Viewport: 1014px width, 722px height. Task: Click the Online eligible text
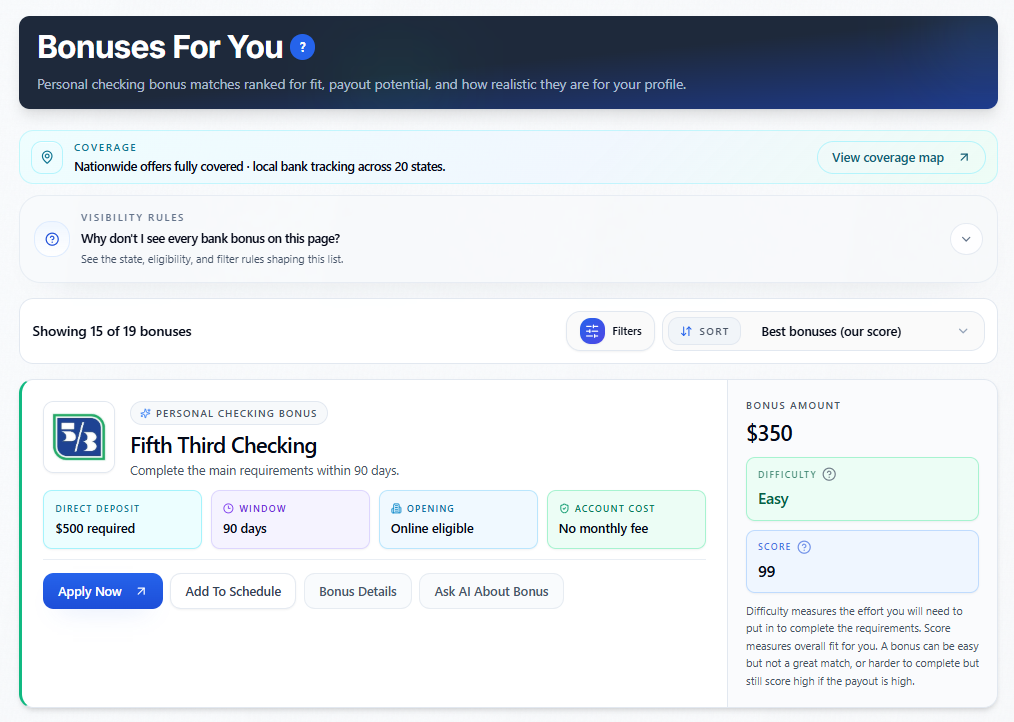(x=432, y=529)
